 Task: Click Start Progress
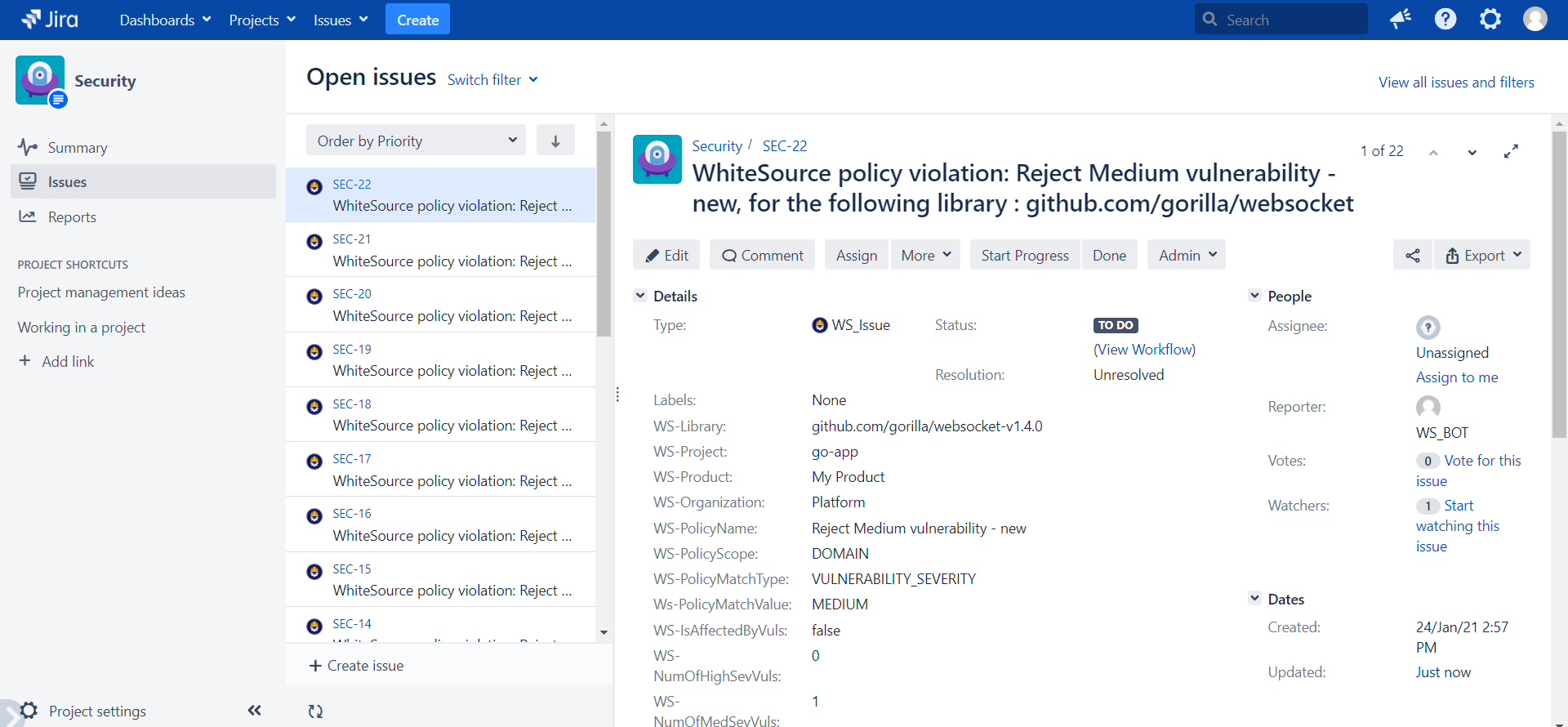pyautogui.click(x=1025, y=256)
